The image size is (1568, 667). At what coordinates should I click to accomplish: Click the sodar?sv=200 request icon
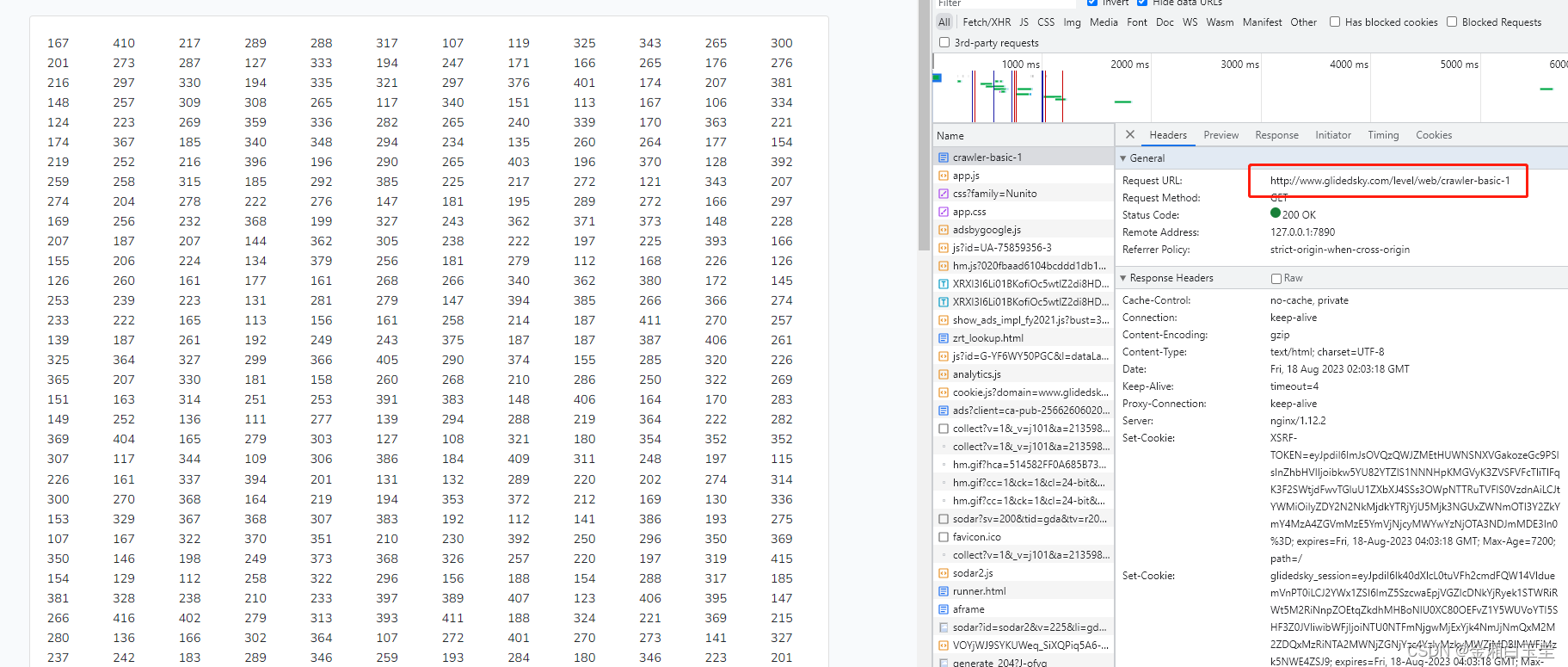point(944,519)
